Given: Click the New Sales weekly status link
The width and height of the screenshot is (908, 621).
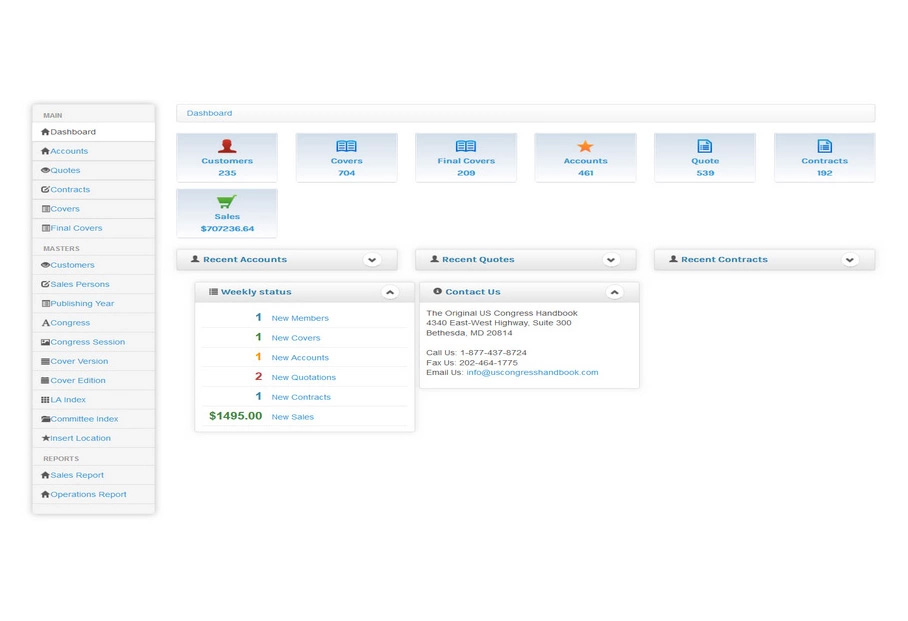Looking at the screenshot, I should (292, 417).
